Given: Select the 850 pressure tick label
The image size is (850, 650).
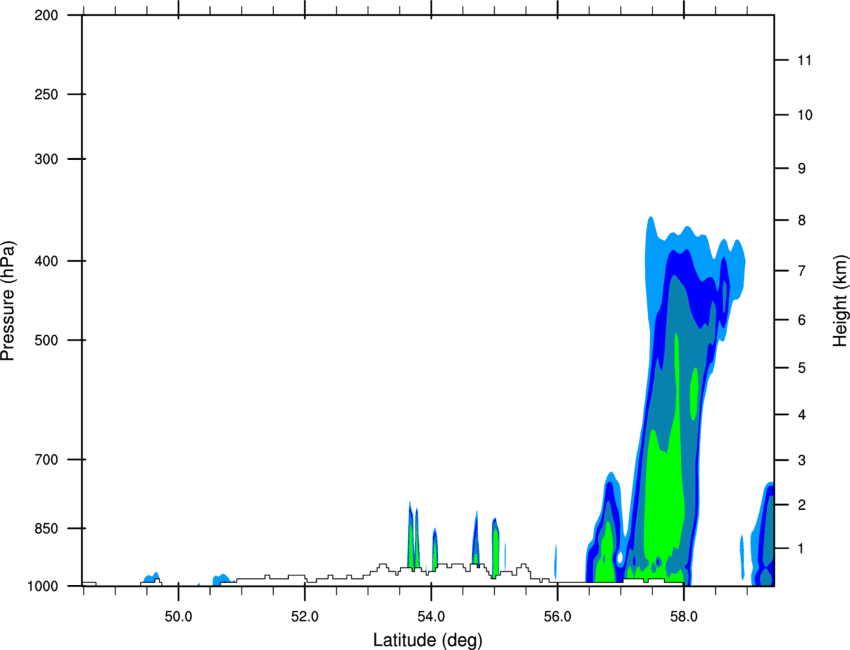Looking at the screenshot, I should click(x=46, y=528).
